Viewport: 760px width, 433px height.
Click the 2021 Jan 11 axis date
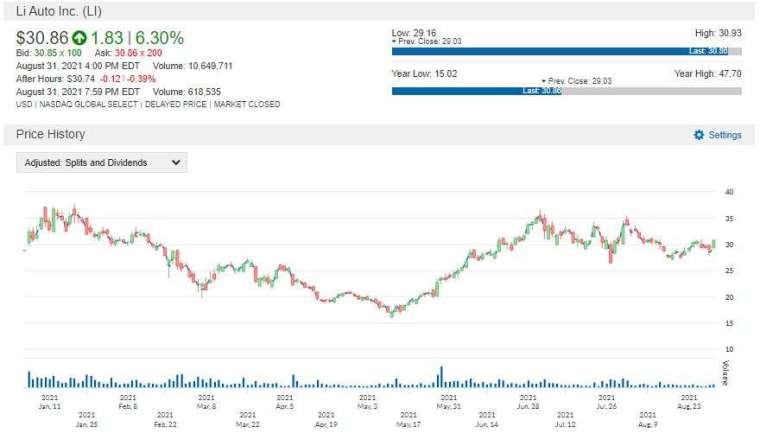[x=49, y=402]
